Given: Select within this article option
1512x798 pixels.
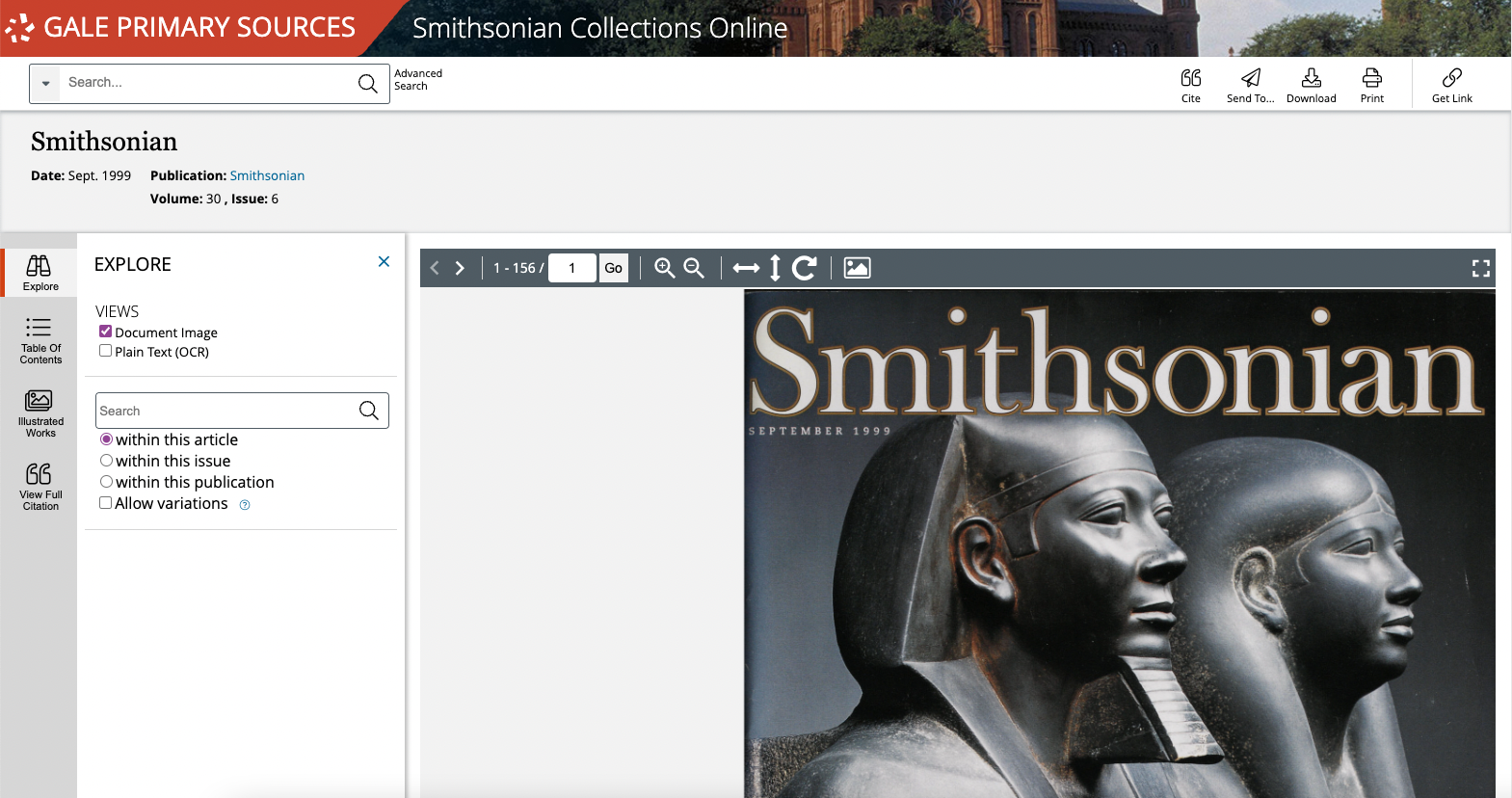Looking at the screenshot, I should [107, 439].
